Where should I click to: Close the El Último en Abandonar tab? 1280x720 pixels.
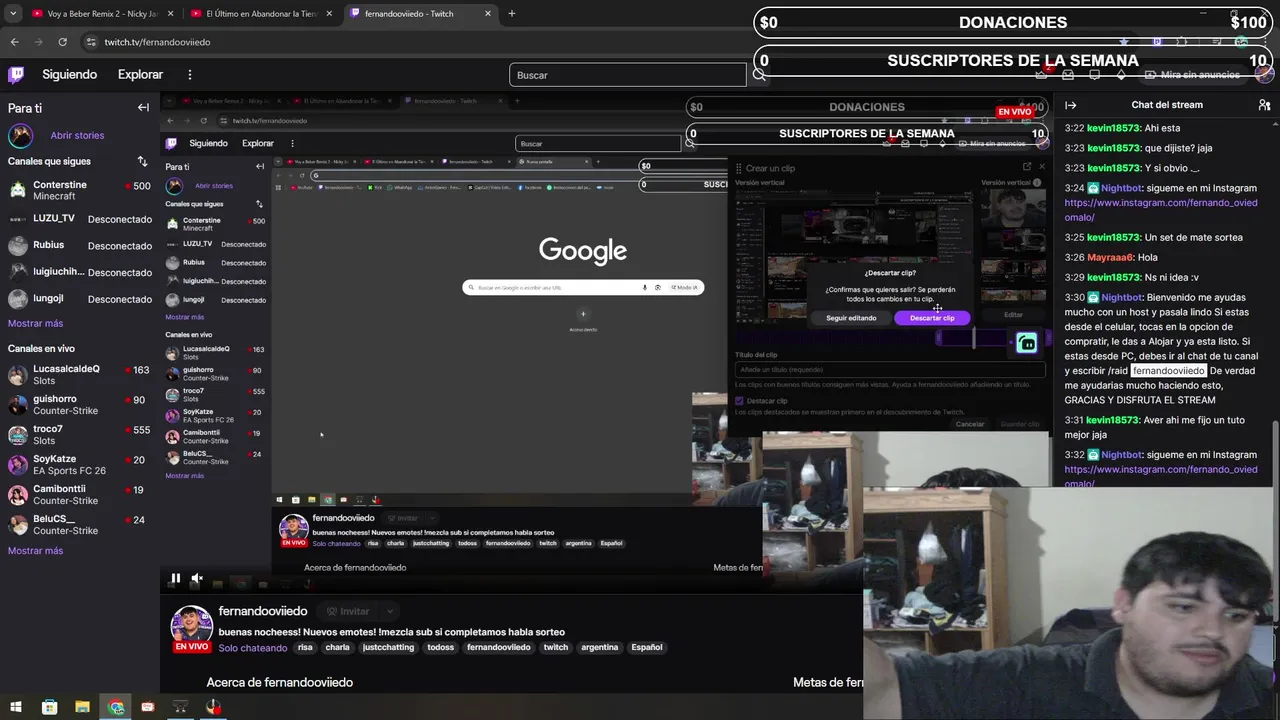coord(329,14)
